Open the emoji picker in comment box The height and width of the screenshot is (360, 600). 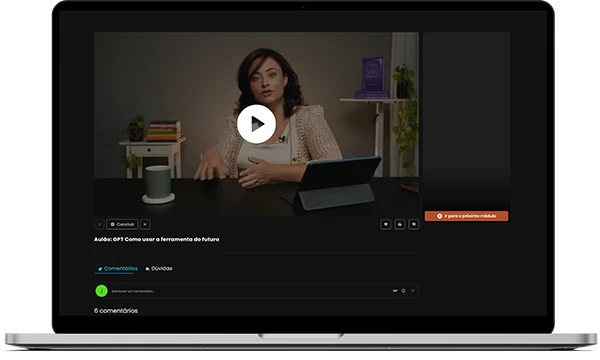pyautogui.click(x=403, y=291)
